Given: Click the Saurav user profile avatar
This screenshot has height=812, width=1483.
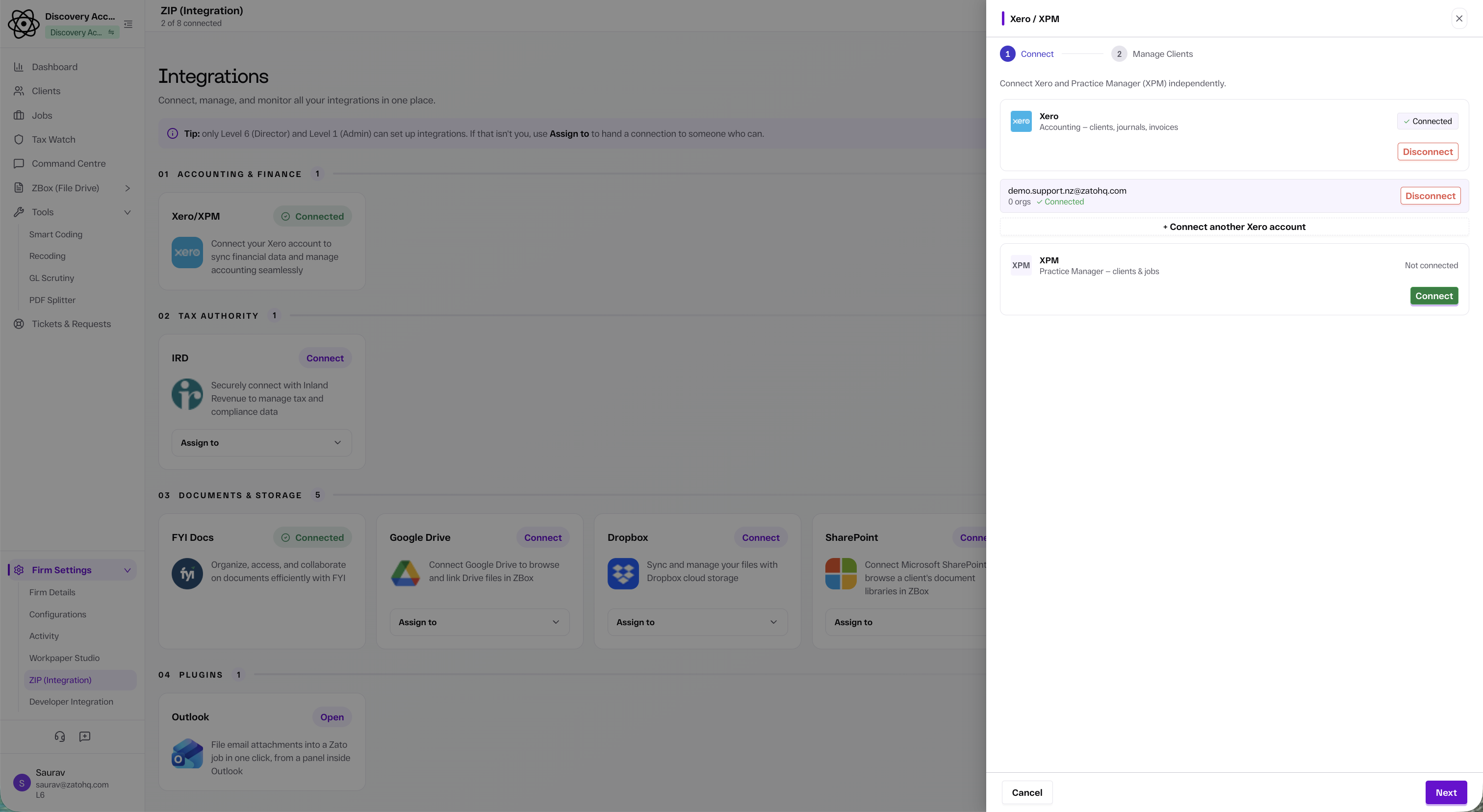Looking at the screenshot, I should [22, 783].
